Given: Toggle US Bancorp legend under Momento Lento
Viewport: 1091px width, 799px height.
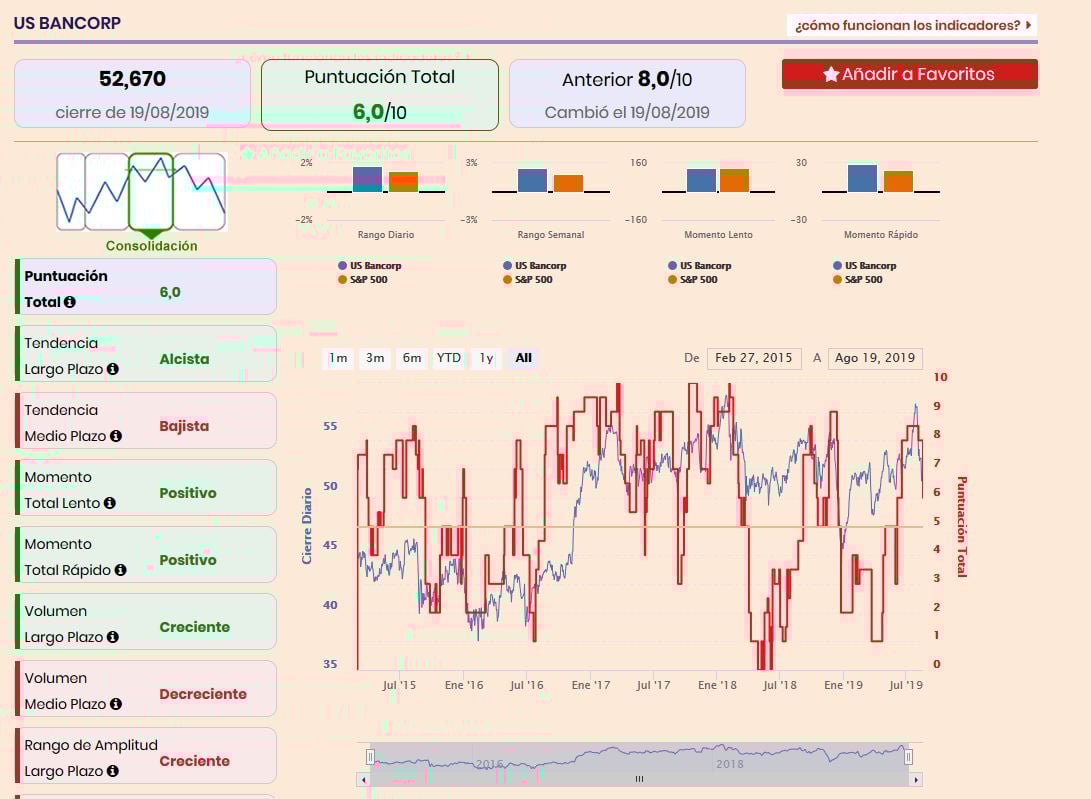Looking at the screenshot, I should pos(699,265).
